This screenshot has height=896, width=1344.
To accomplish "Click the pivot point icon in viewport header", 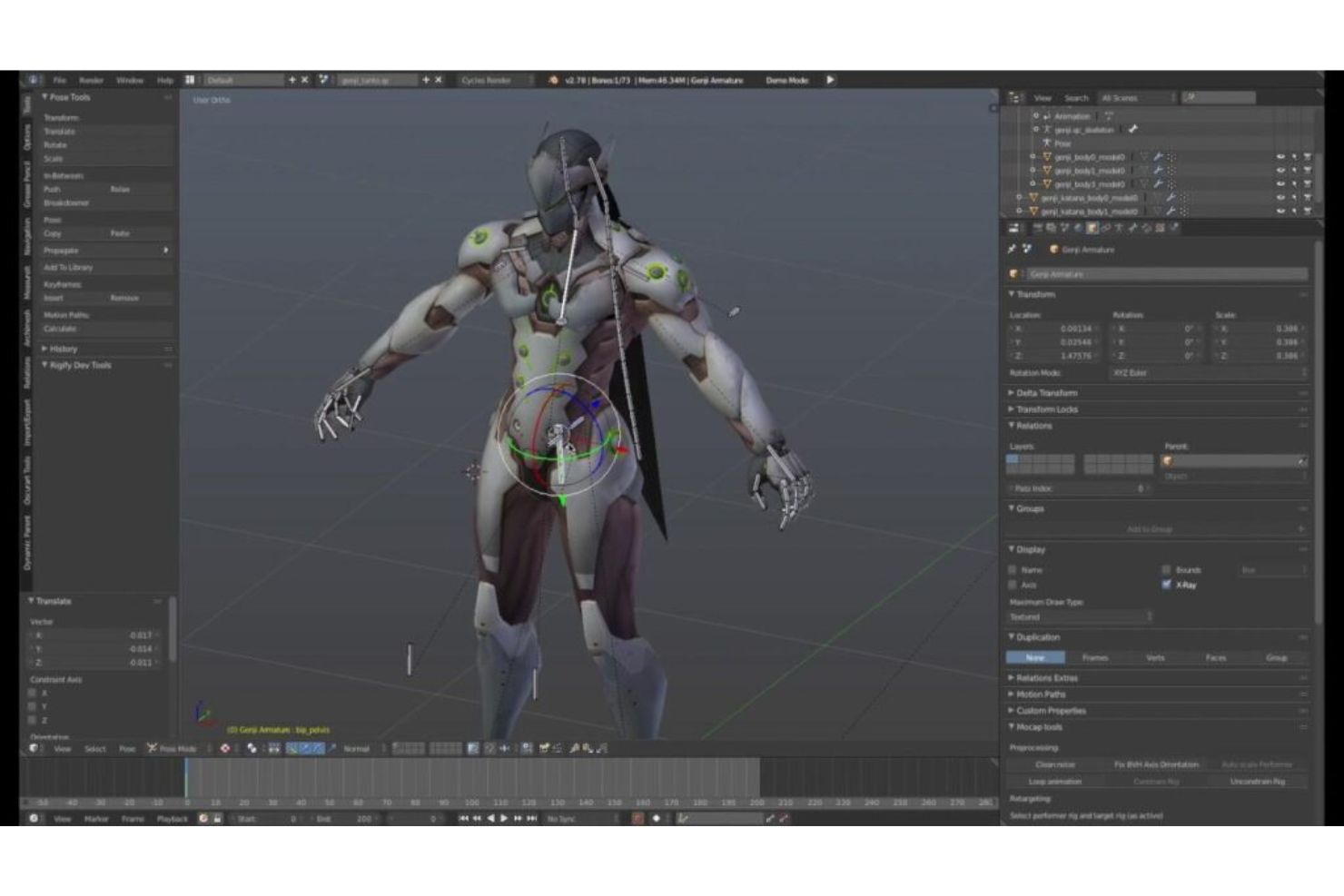I will (x=252, y=748).
